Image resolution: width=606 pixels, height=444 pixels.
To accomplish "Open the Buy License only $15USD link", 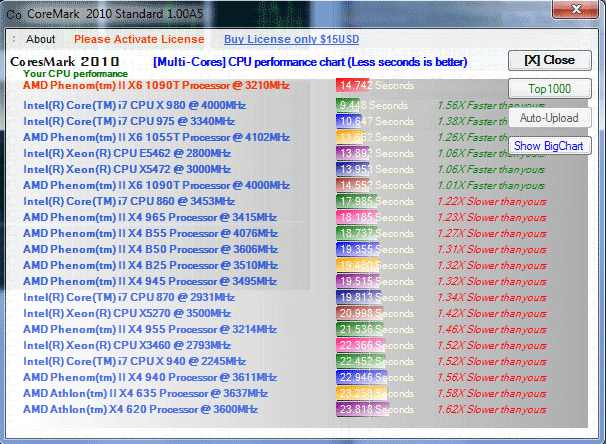I will [x=291, y=39].
